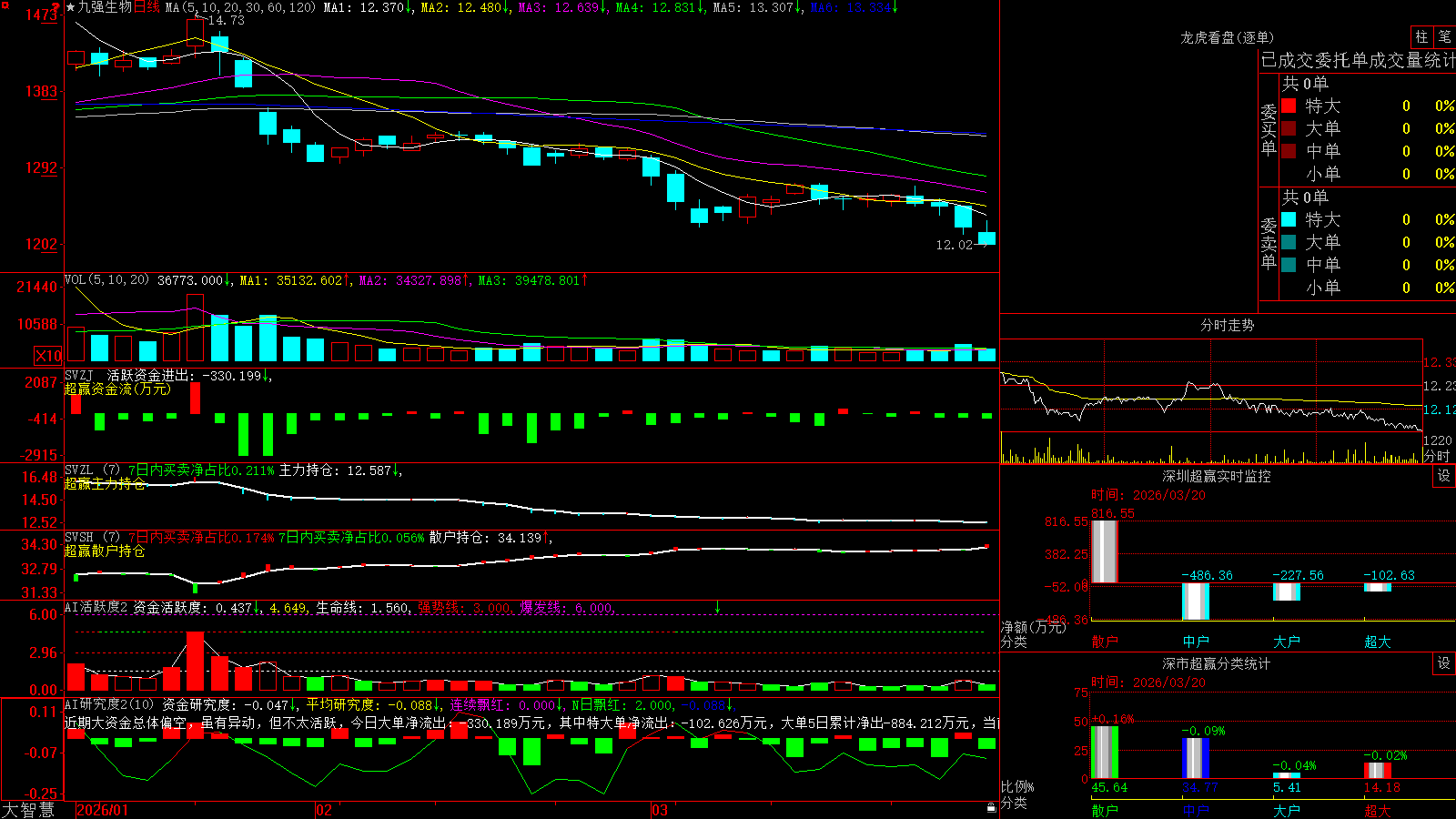The height and width of the screenshot is (819, 1456).
Task: Click the green down arrow in AI活跃度 panel
Action: 717,607
